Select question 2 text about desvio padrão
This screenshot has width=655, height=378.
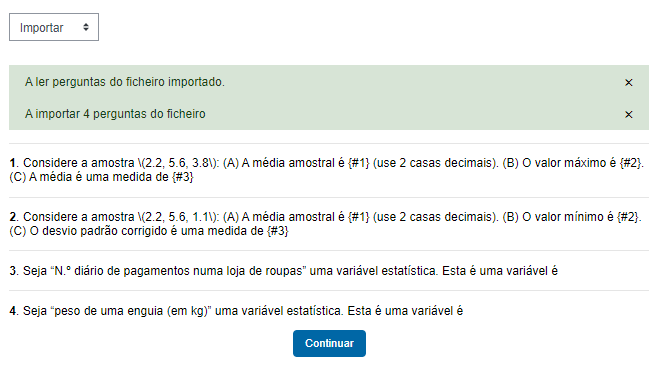point(325,224)
